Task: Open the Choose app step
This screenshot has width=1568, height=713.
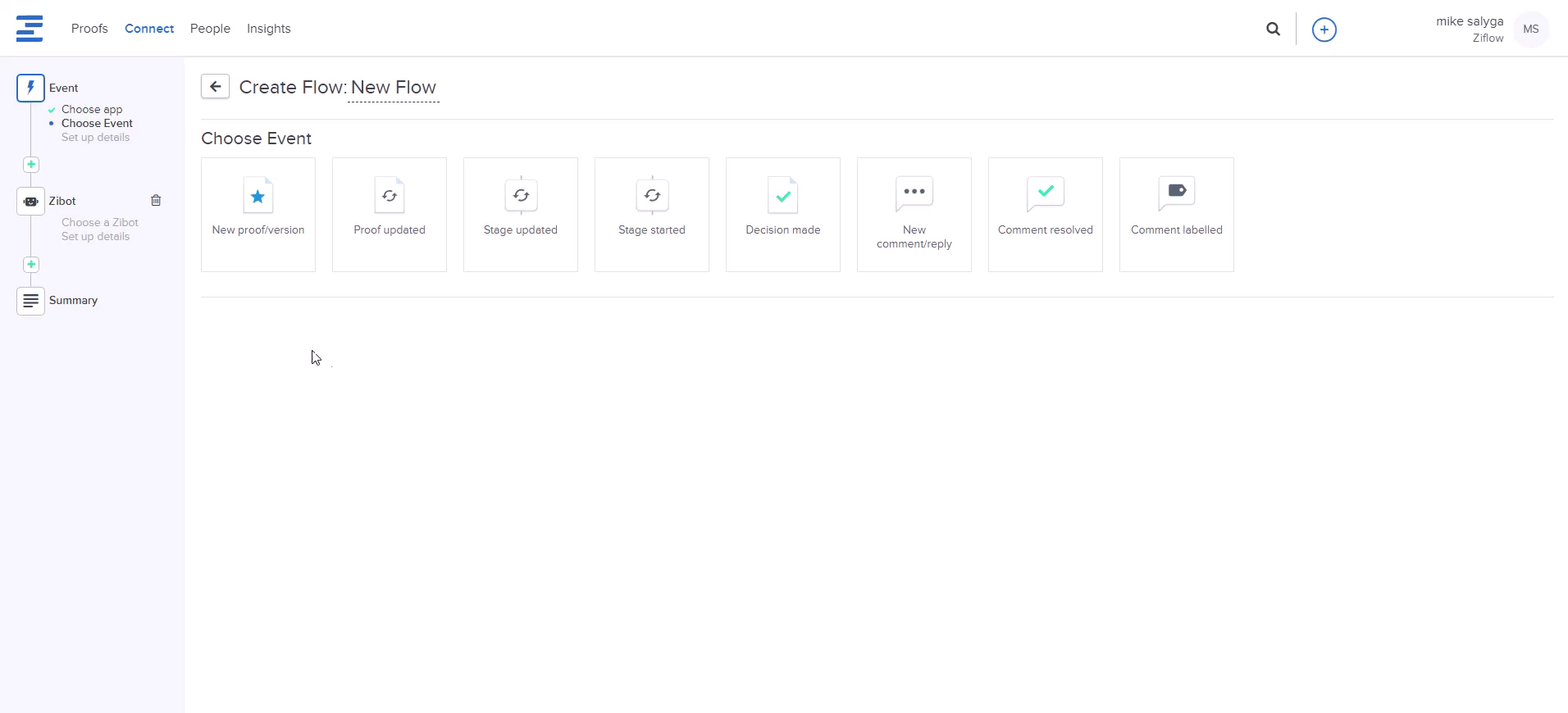Action: (92, 109)
